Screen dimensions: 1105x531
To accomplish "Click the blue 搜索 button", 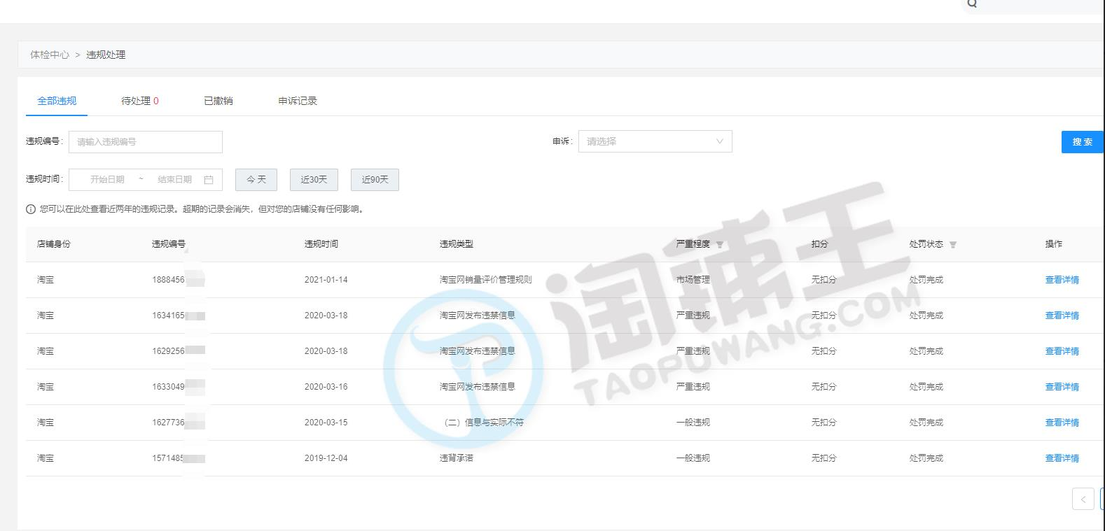I will tap(1082, 142).
